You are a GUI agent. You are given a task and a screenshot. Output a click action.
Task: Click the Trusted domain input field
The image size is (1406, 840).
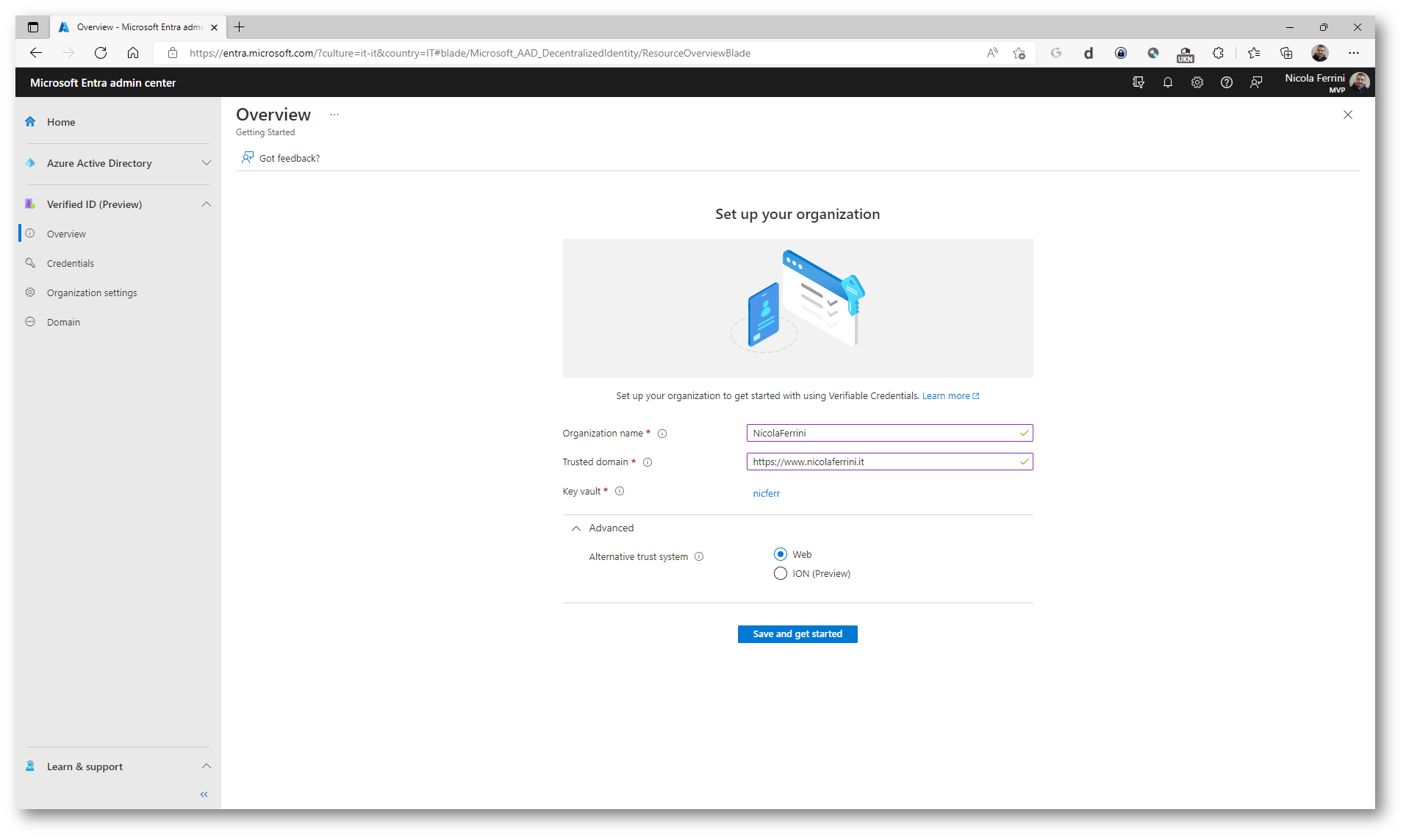(x=889, y=462)
